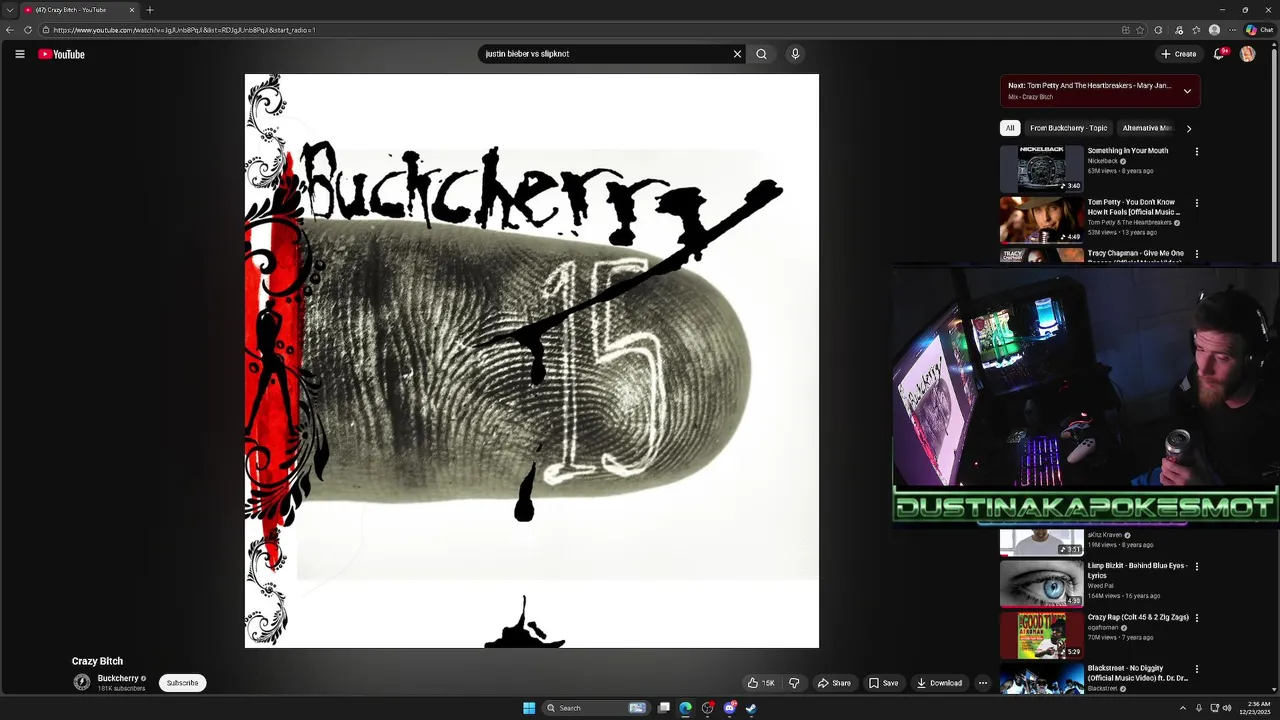Open browser settings and more menu

tap(1232, 30)
